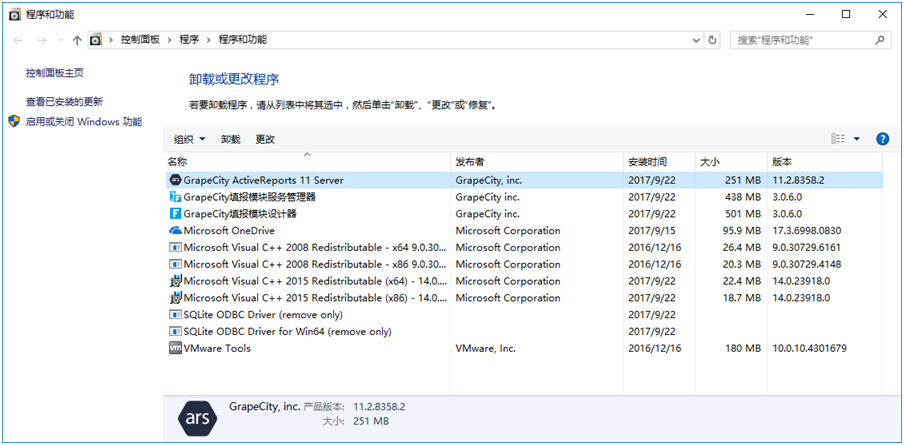904x445 pixels.
Task: Click the search magnifier icon
Action: [880, 40]
